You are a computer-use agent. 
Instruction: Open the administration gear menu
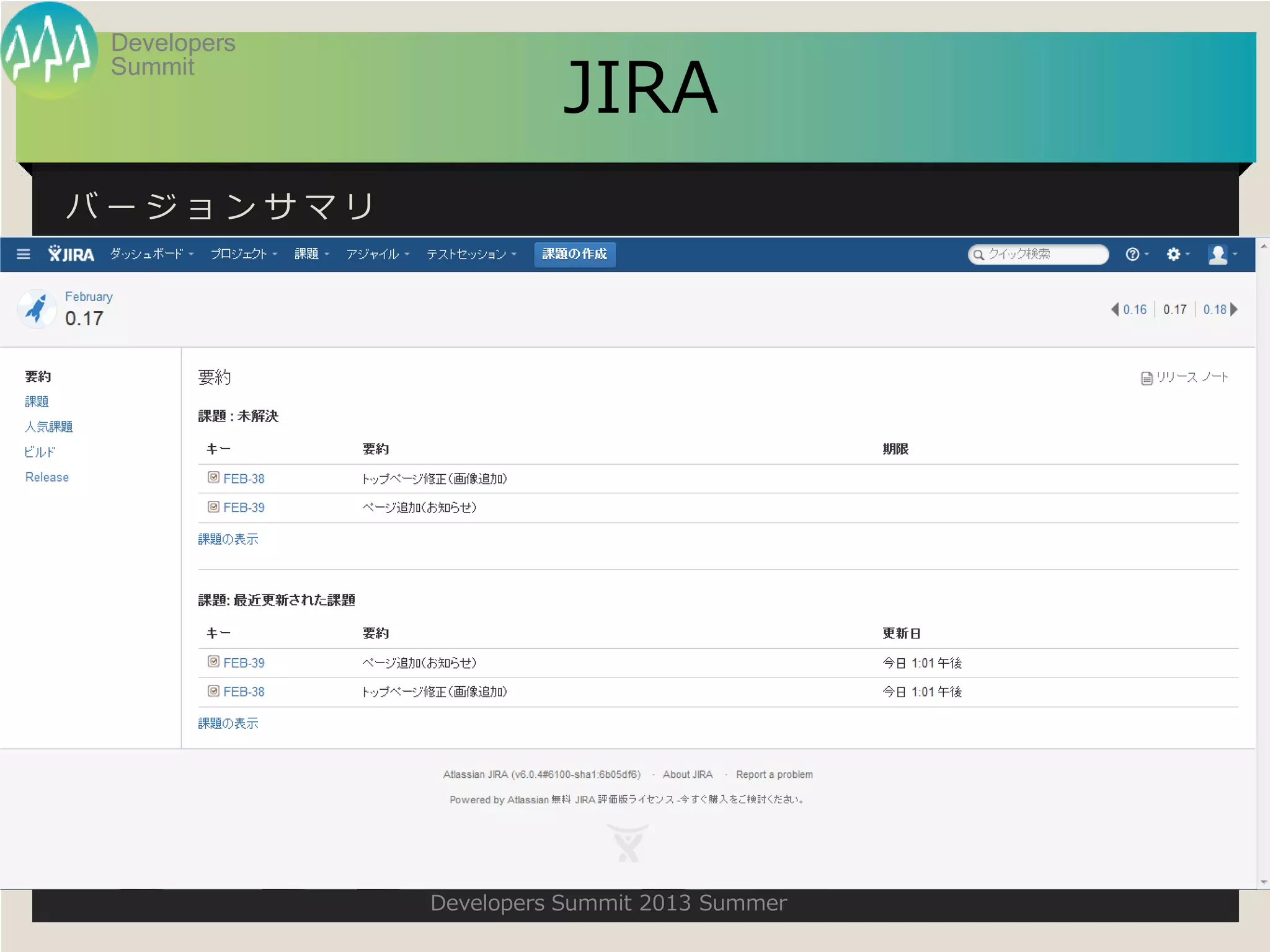click(1178, 254)
